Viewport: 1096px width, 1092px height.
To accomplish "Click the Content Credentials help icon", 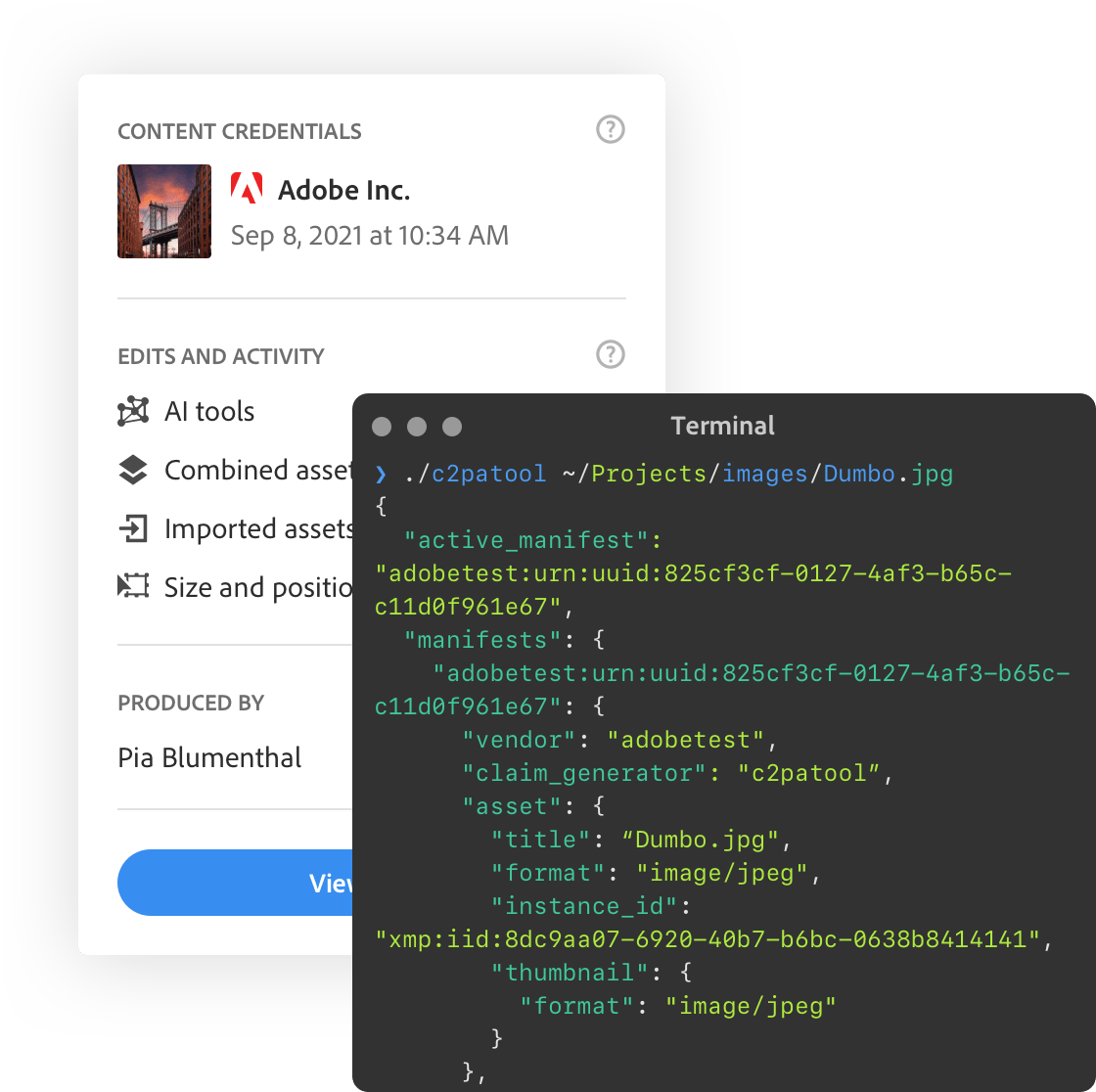I will [611, 129].
